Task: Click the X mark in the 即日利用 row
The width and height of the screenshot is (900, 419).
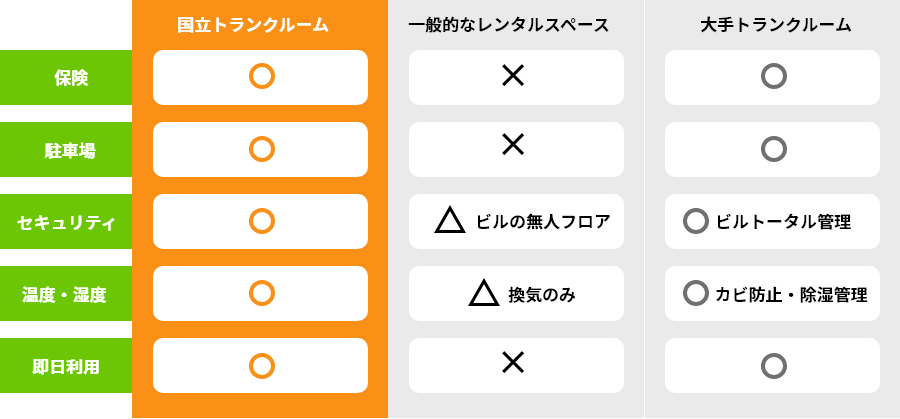Action: point(513,363)
